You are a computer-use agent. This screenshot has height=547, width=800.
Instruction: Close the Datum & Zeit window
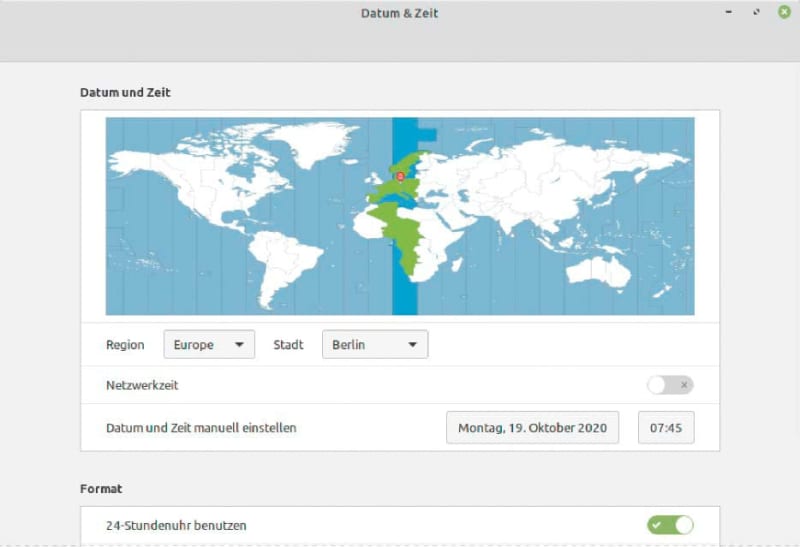(x=784, y=12)
